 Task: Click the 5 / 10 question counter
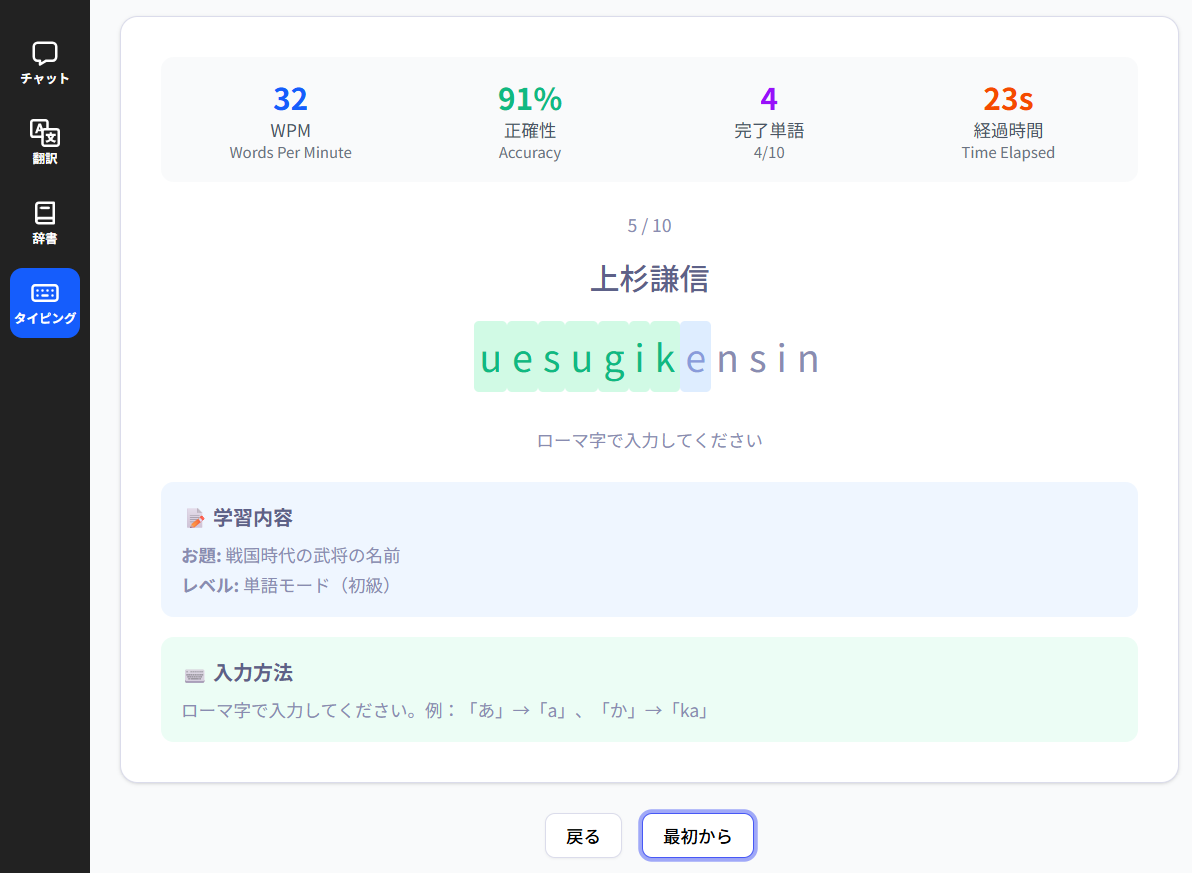649,226
